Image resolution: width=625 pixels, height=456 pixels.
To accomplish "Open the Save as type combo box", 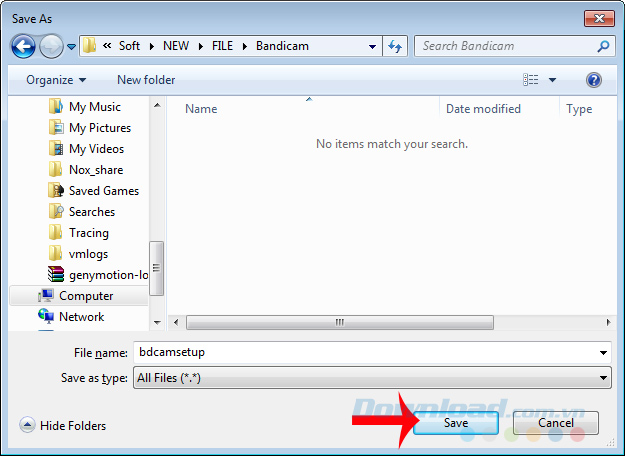I will (372, 377).
